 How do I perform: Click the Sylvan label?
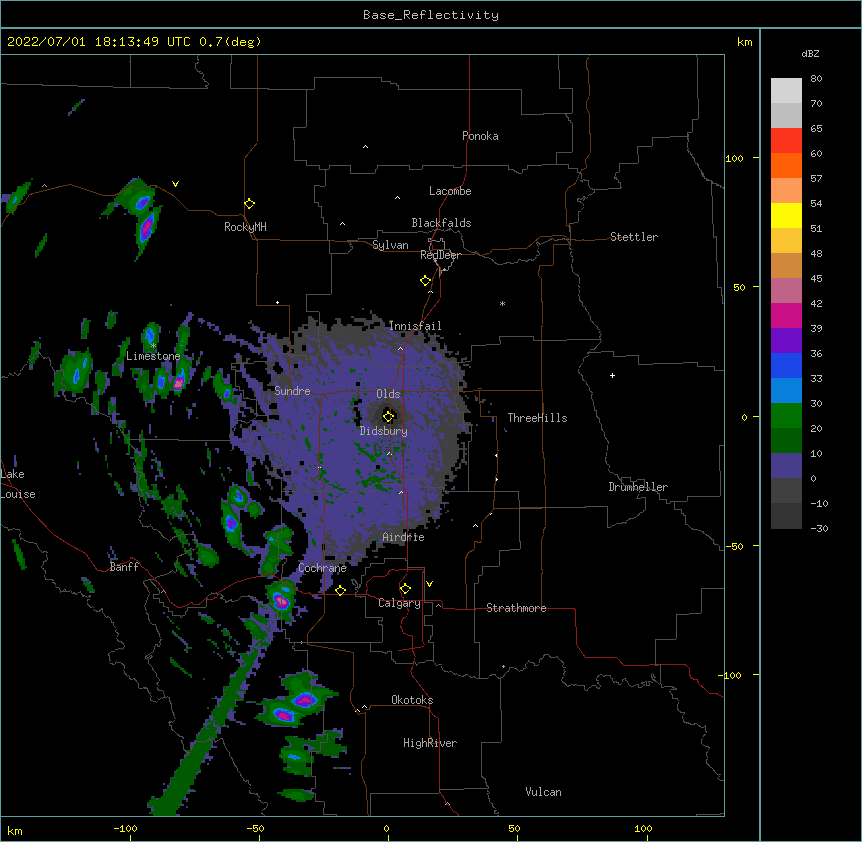[390, 245]
